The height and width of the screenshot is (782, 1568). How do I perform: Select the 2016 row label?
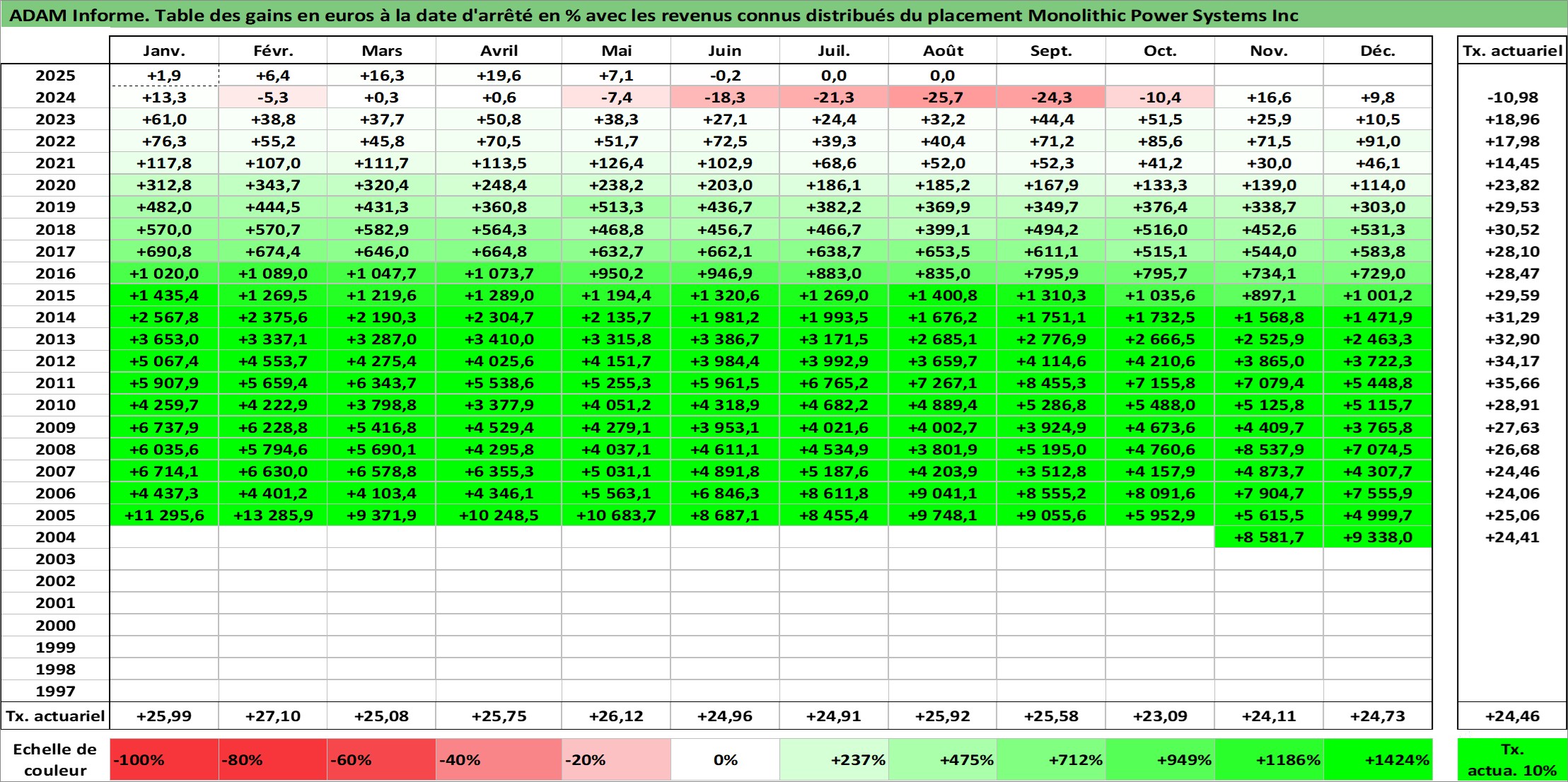[55, 274]
